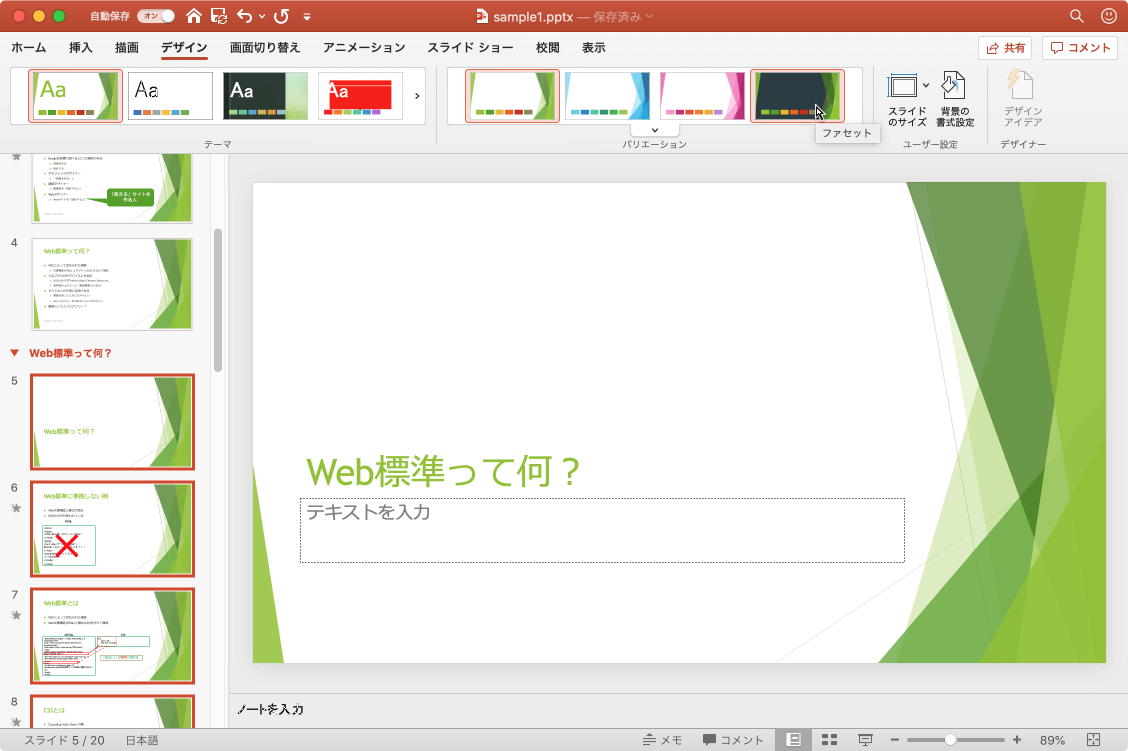Collapse the 'Web標準って何？' section triangle
The width and height of the screenshot is (1128, 751).
[14, 352]
